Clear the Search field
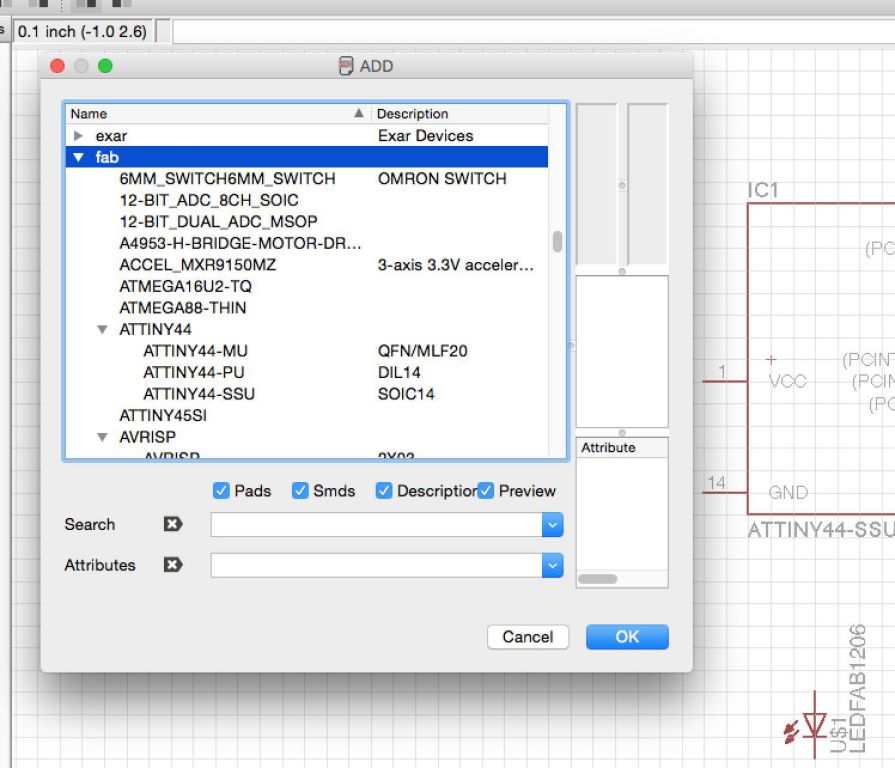 coord(173,524)
